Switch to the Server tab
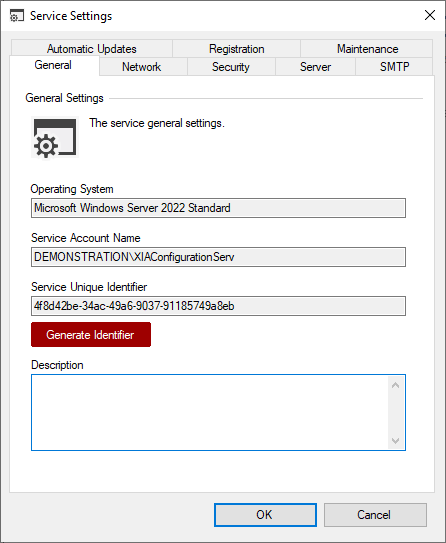Screen dimensions: 446x543 (315, 66)
